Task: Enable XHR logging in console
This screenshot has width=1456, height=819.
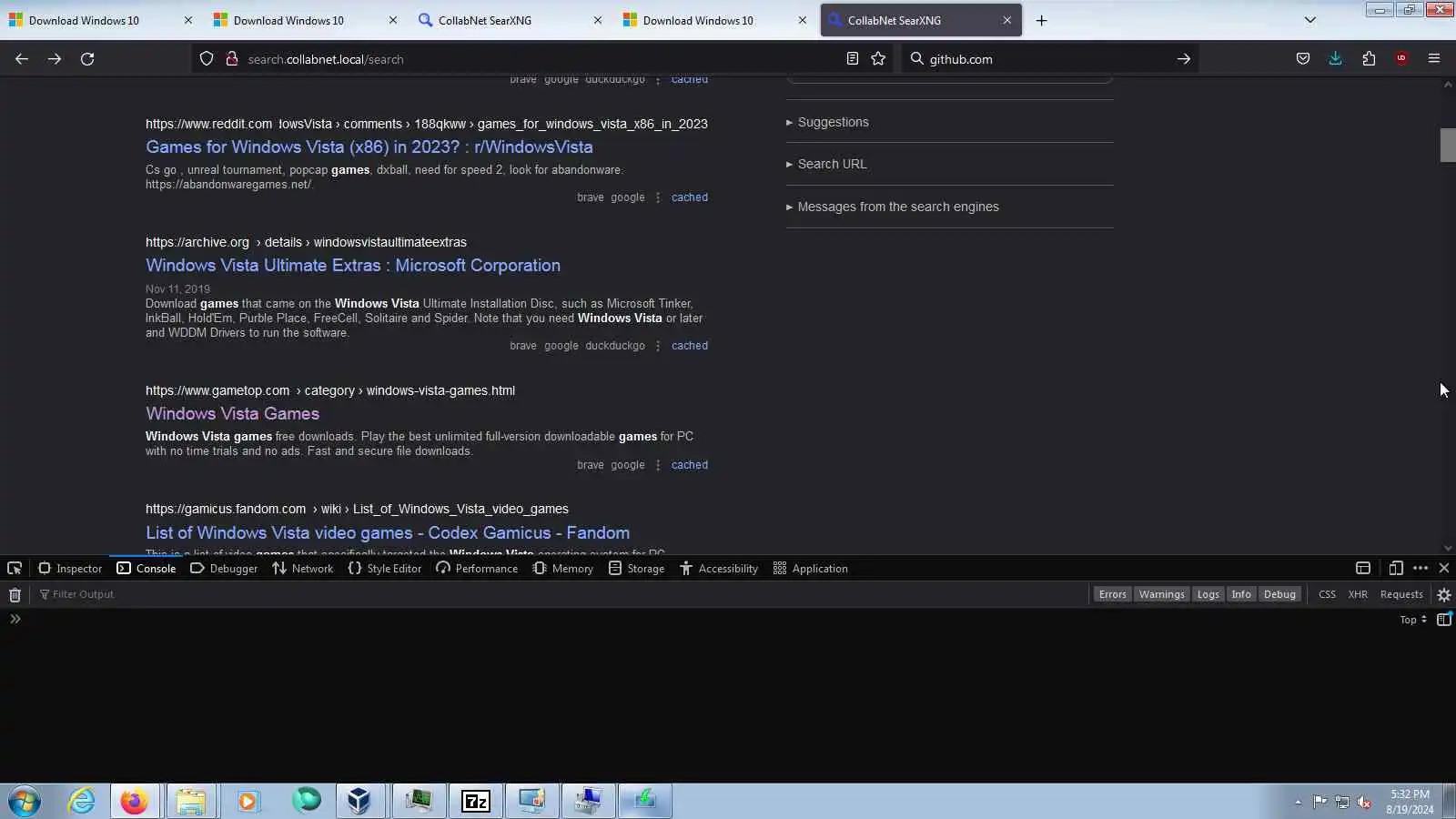Action: [1358, 595]
